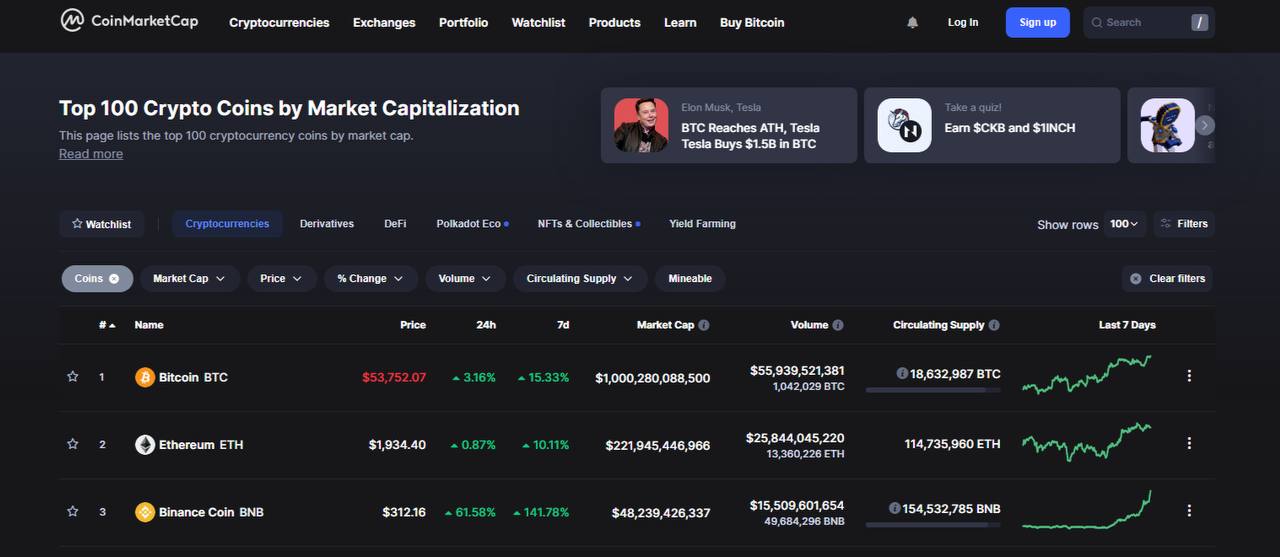Star Binance Coin for watchlist
Viewport: 1280px width, 557px height.
73,511
